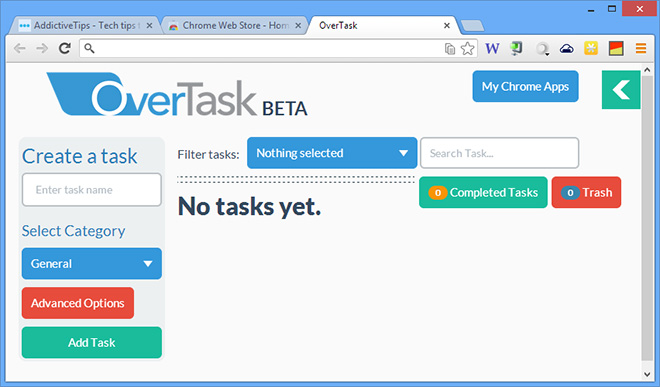Click the browser forward arrow
Viewport: 660px width, 387px height.
(42, 49)
